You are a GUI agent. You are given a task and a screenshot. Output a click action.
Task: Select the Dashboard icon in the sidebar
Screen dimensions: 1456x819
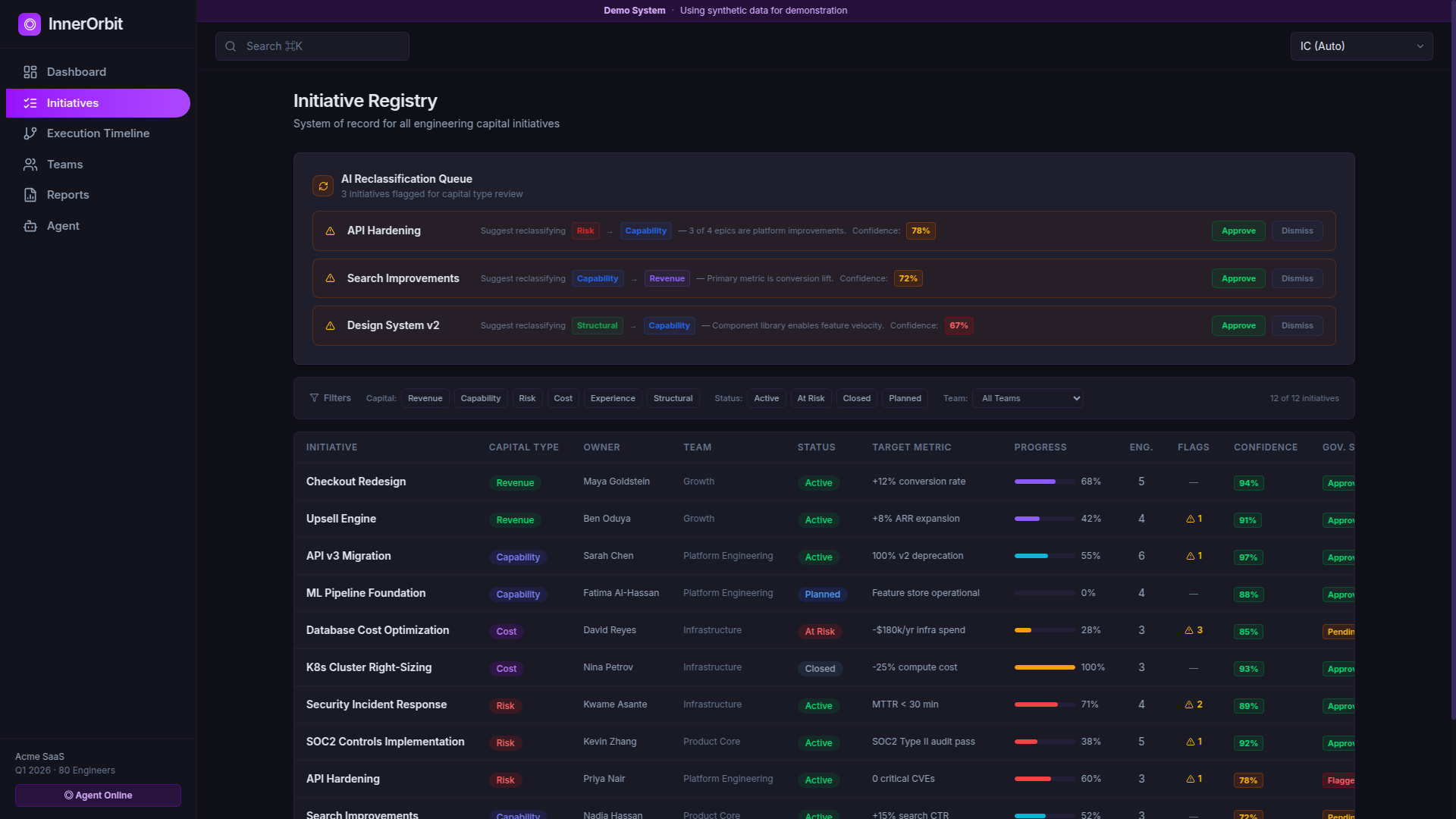(30, 72)
